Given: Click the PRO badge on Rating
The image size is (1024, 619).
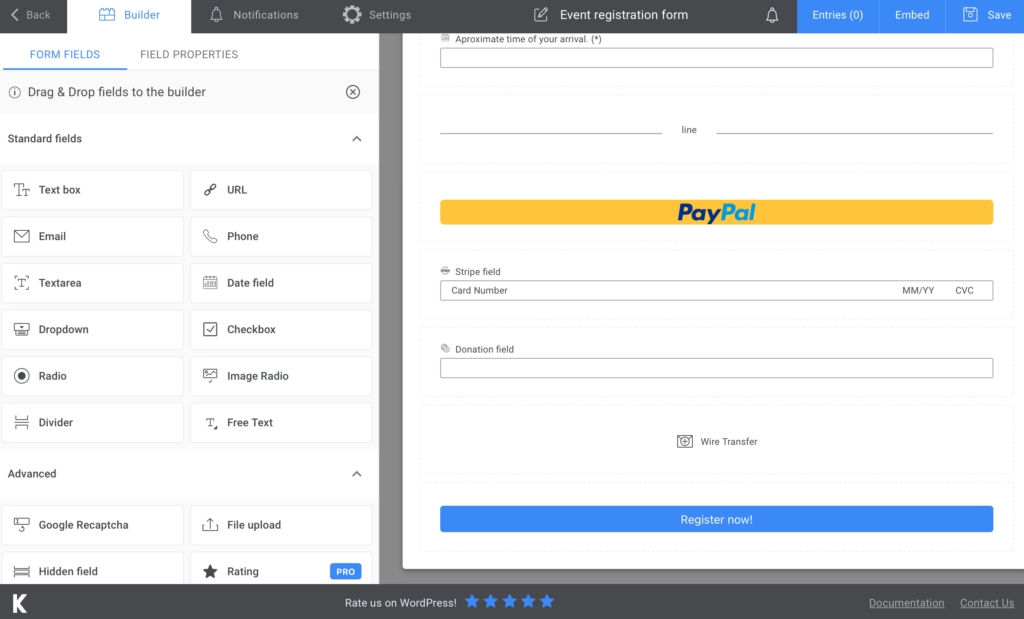Looking at the screenshot, I should (345, 571).
